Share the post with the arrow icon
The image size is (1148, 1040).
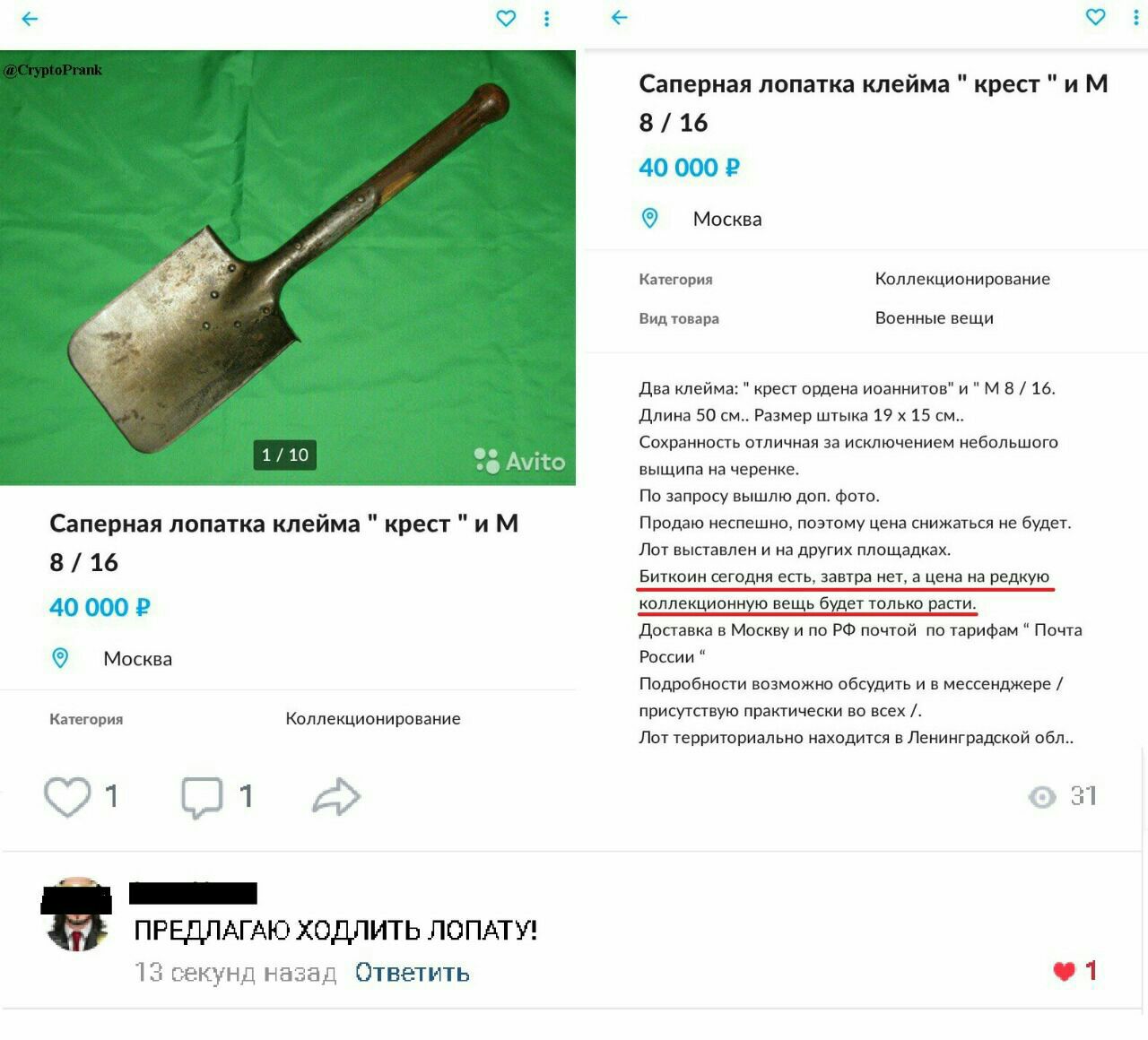click(x=336, y=796)
